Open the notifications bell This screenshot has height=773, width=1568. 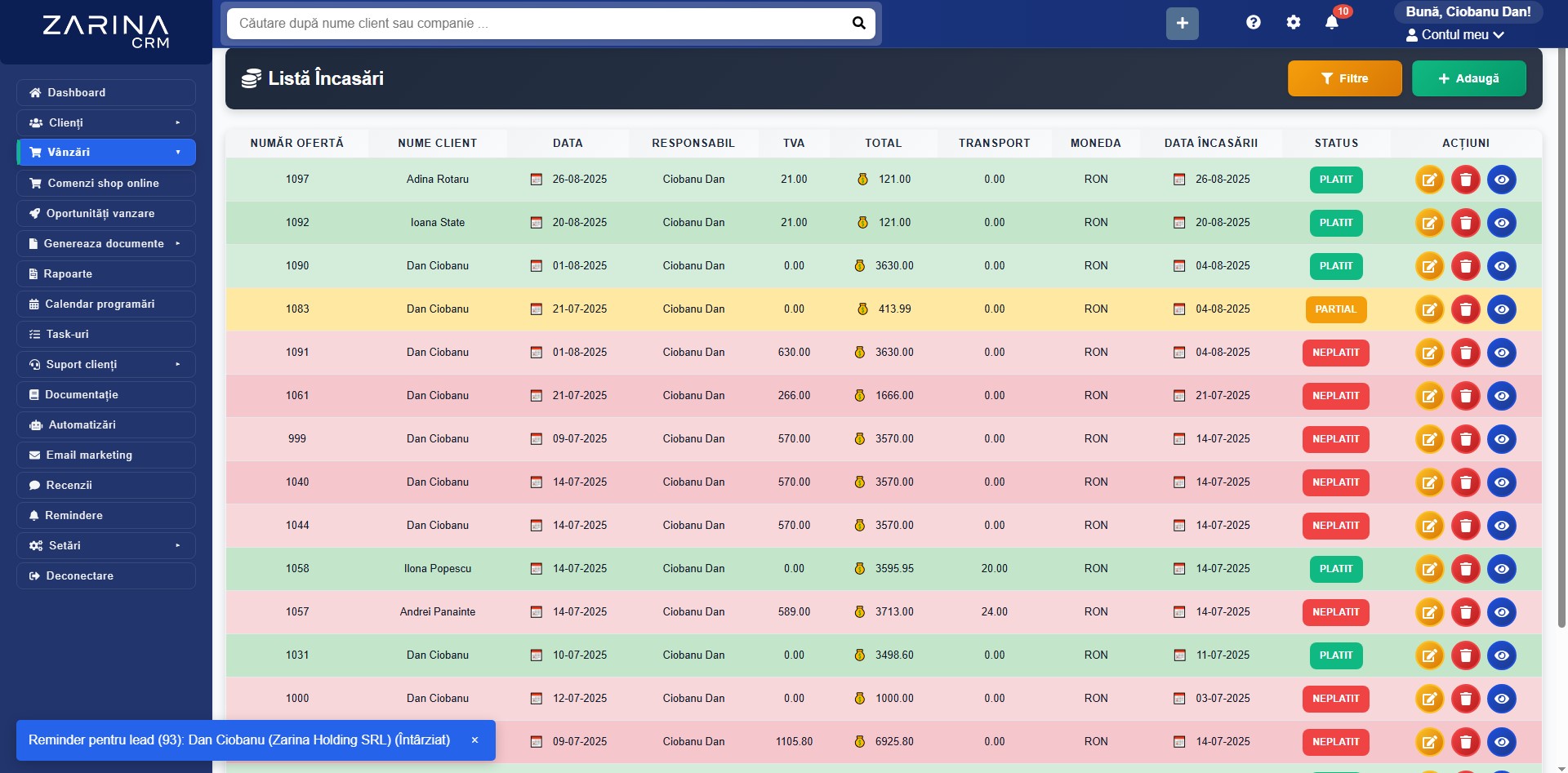click(x=1332, y=23)
